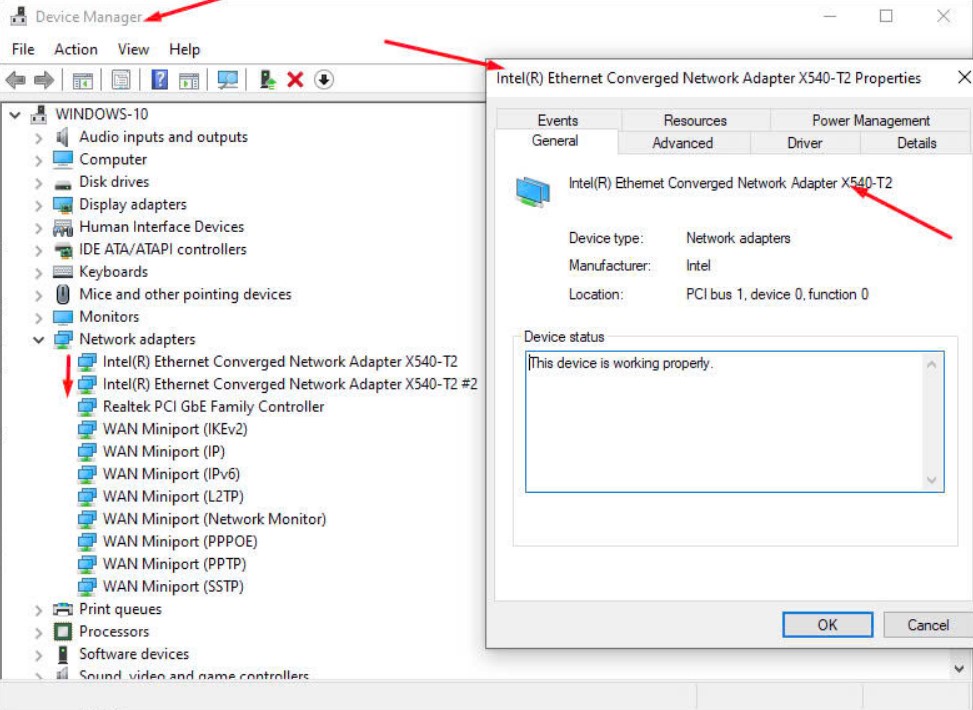
Task: Click the Realtek PCI GbE adapter icon
Action: (x=87, y=407)
